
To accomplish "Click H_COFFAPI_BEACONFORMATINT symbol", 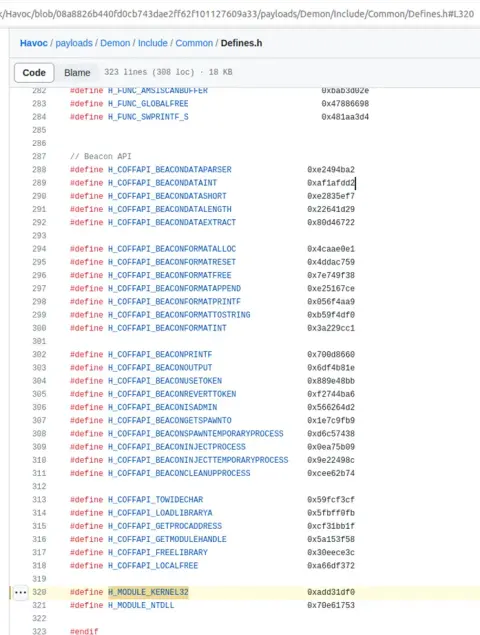I will [167, 328].
